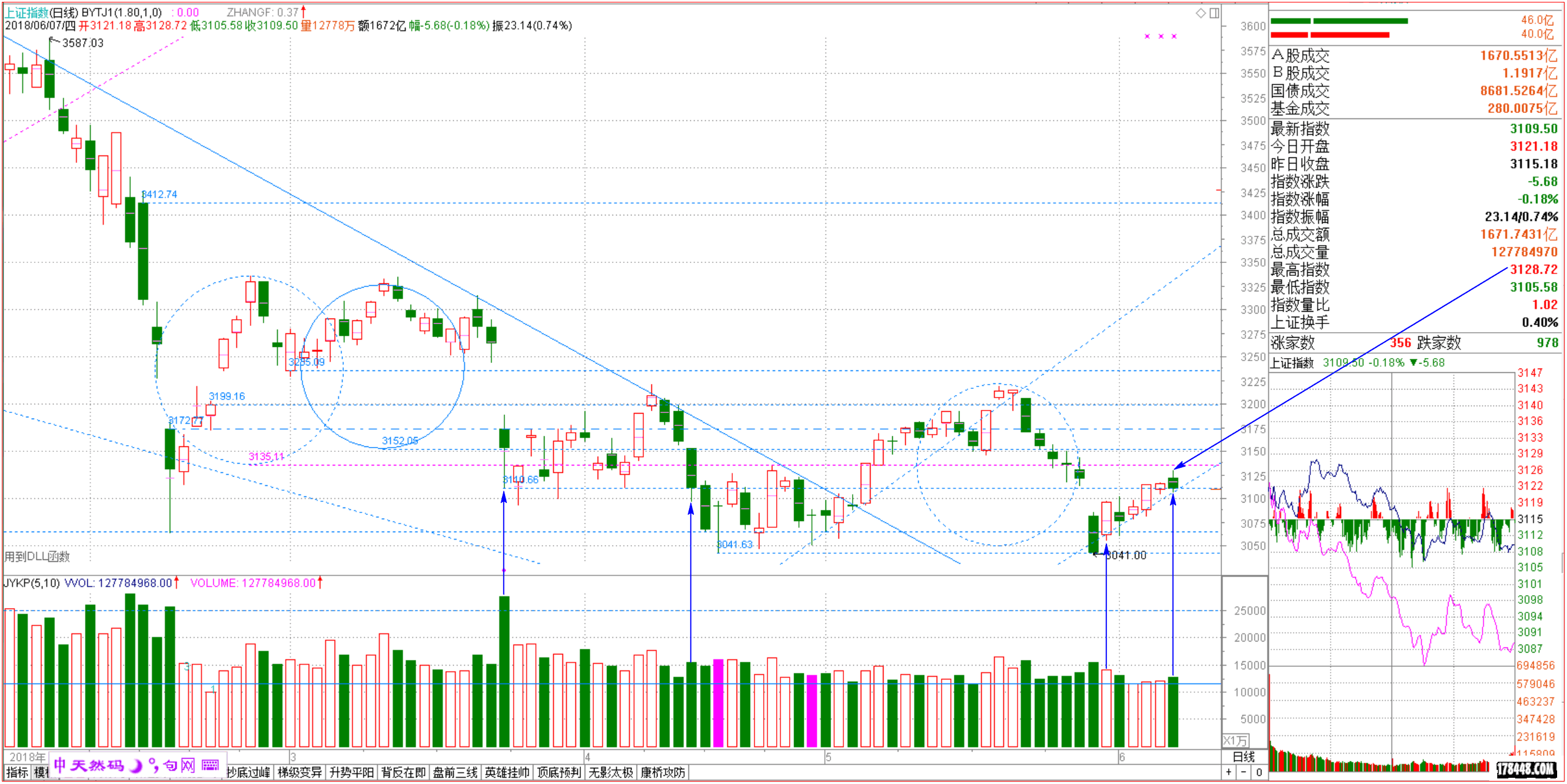Toggle the punctuation icon on IME bar

click(153, 765)
